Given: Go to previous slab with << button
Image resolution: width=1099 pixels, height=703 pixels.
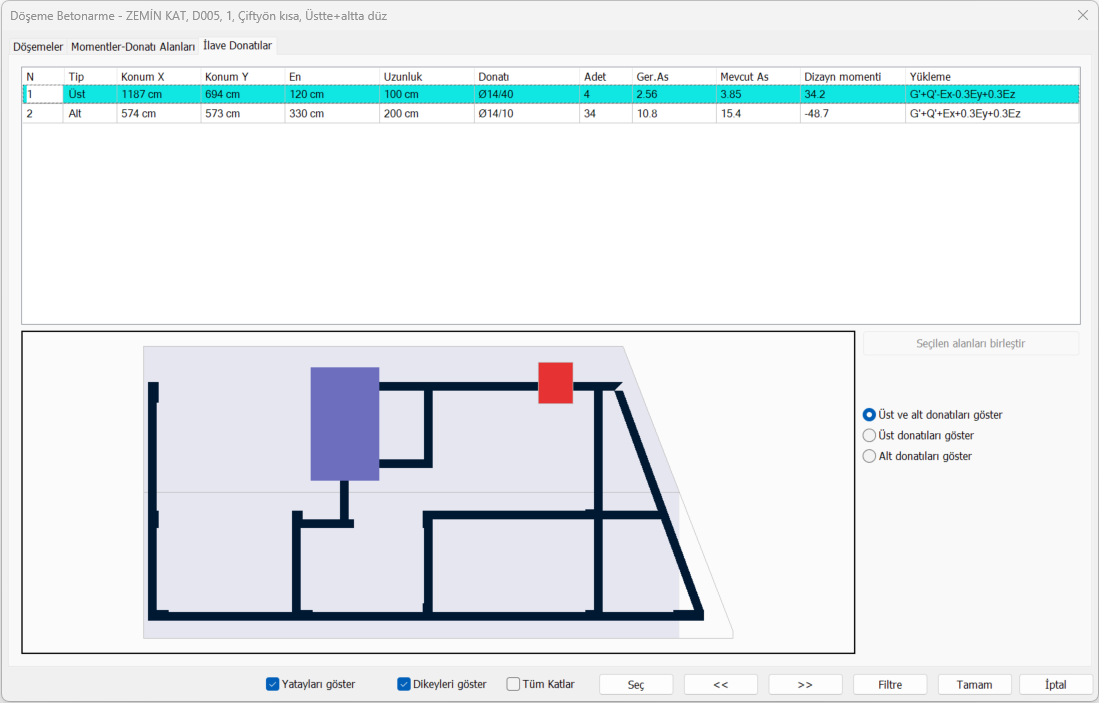Looking at the screenshot, I should (x=721, y=685).
